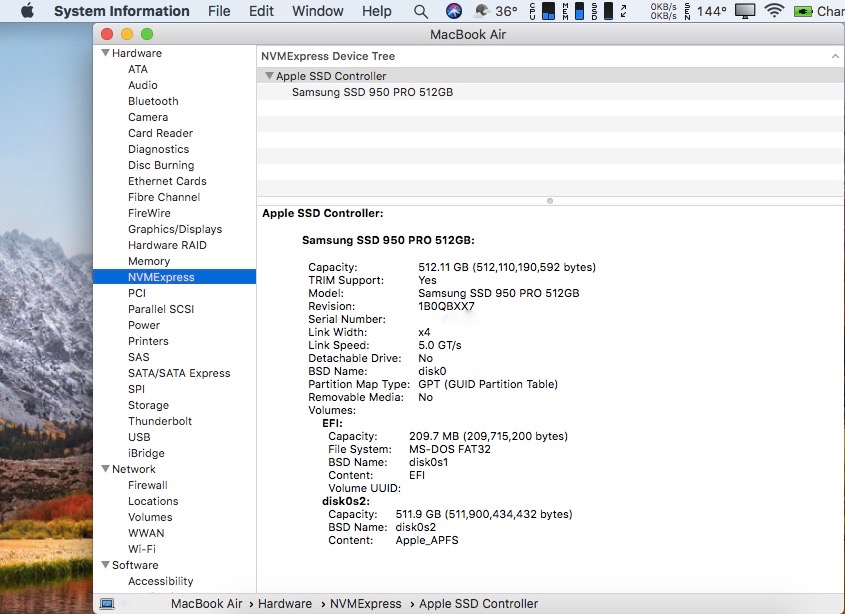Select WWAN under Network
The image size is (845, 614).
146,533
